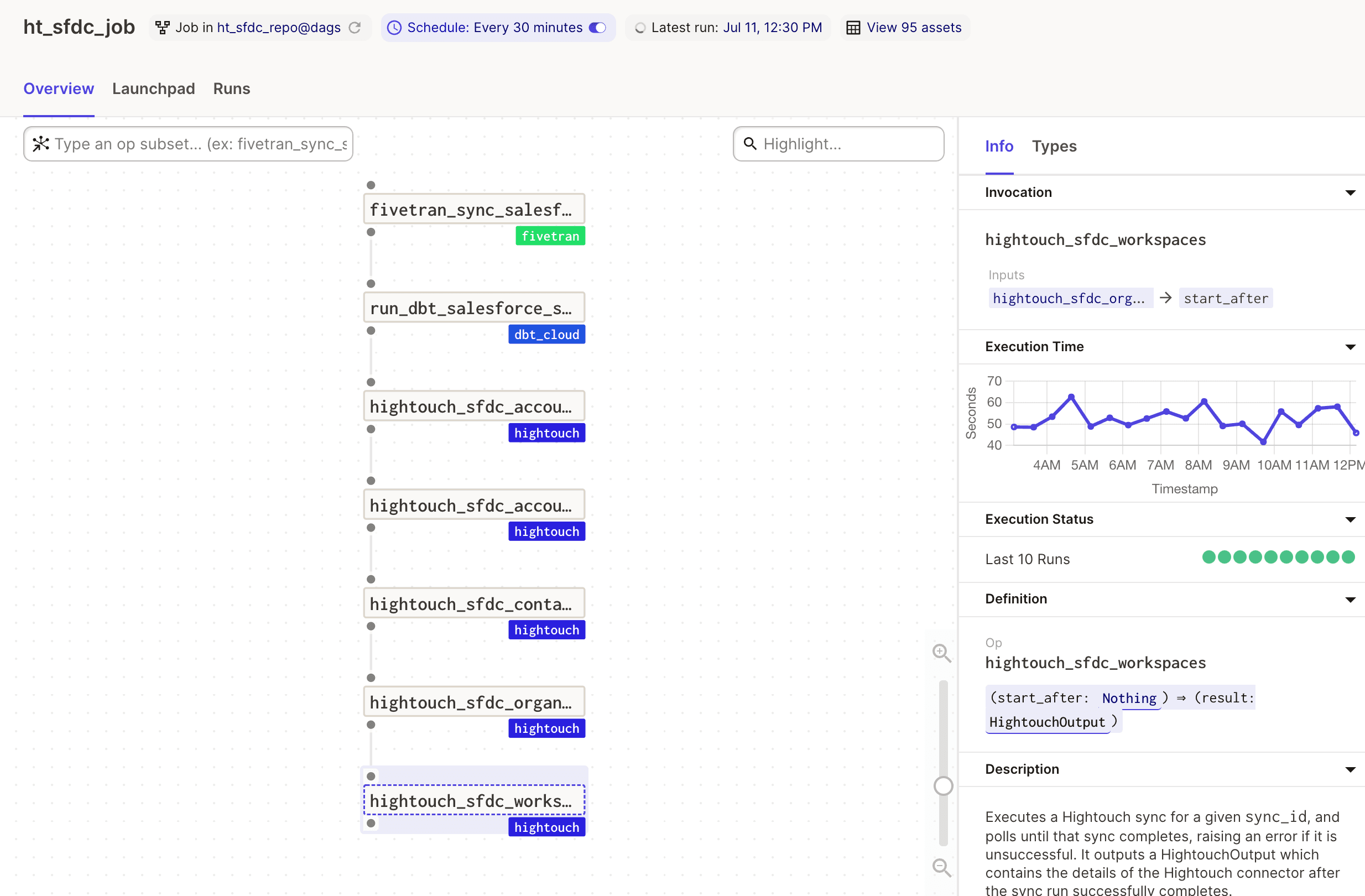
Task: Open the Types tab in sidebar
Action: (1054, 146)
